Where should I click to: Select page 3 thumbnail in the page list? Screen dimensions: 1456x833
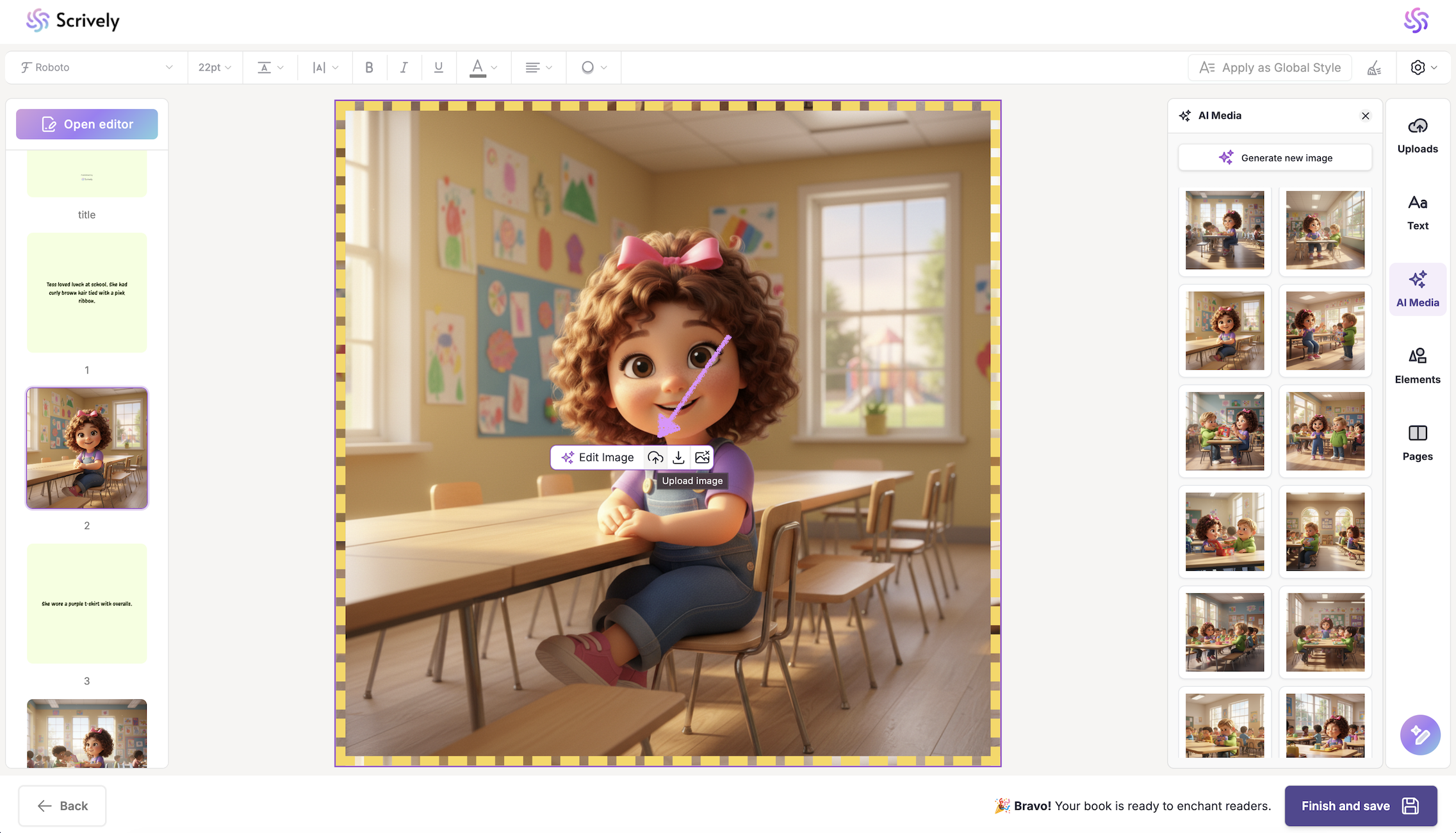click(87, 604)
